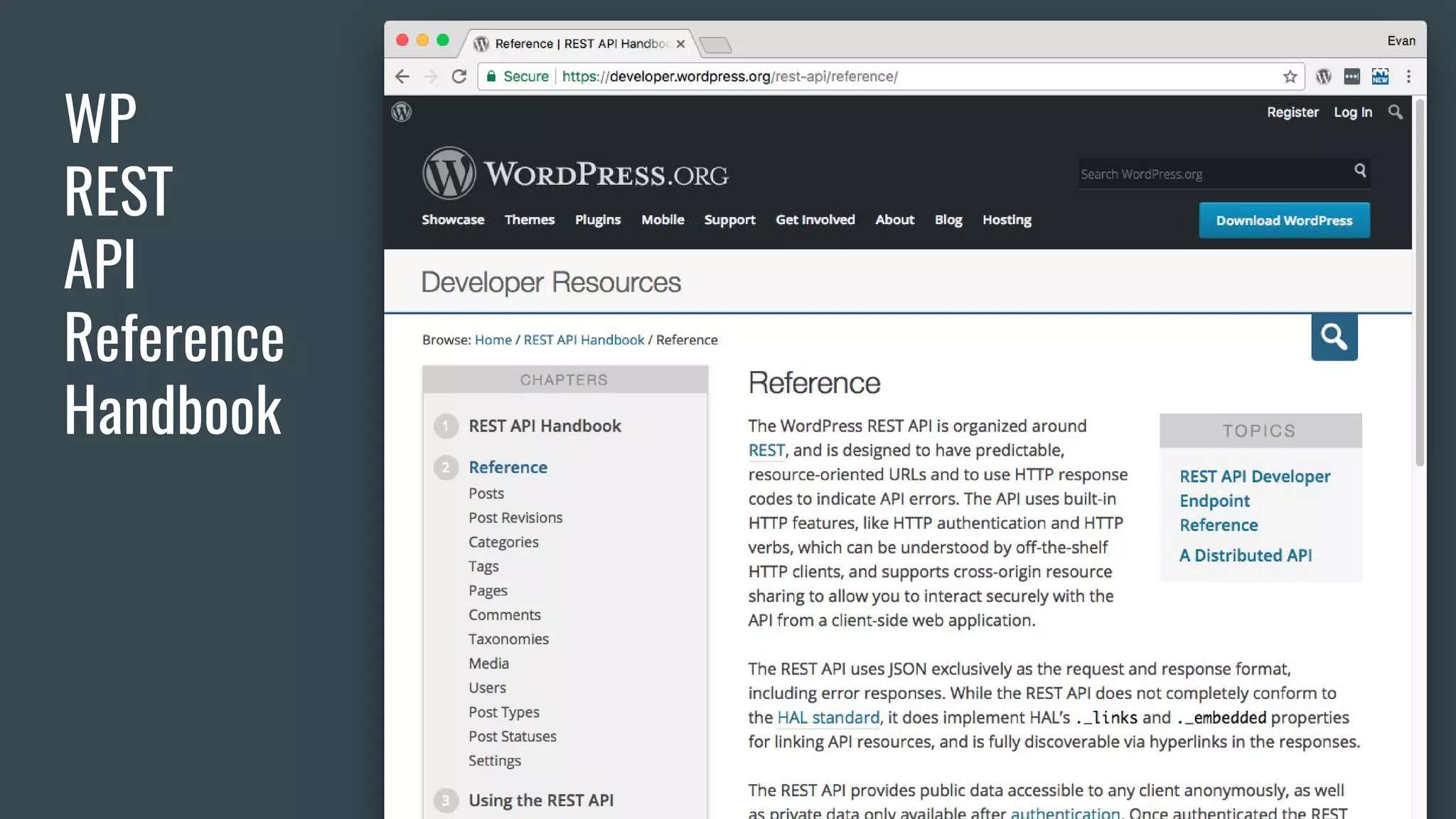
Task: Click the address bar URL
Action: pyautogui.click(x=729, y=76)
